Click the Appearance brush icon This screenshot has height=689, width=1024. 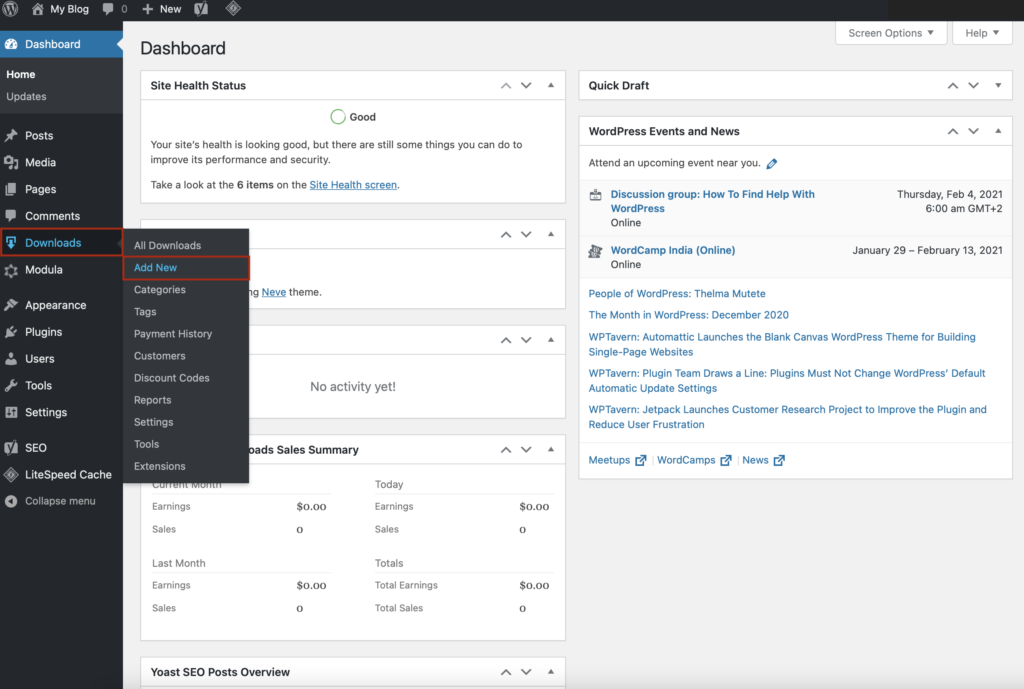click(11, 305)
